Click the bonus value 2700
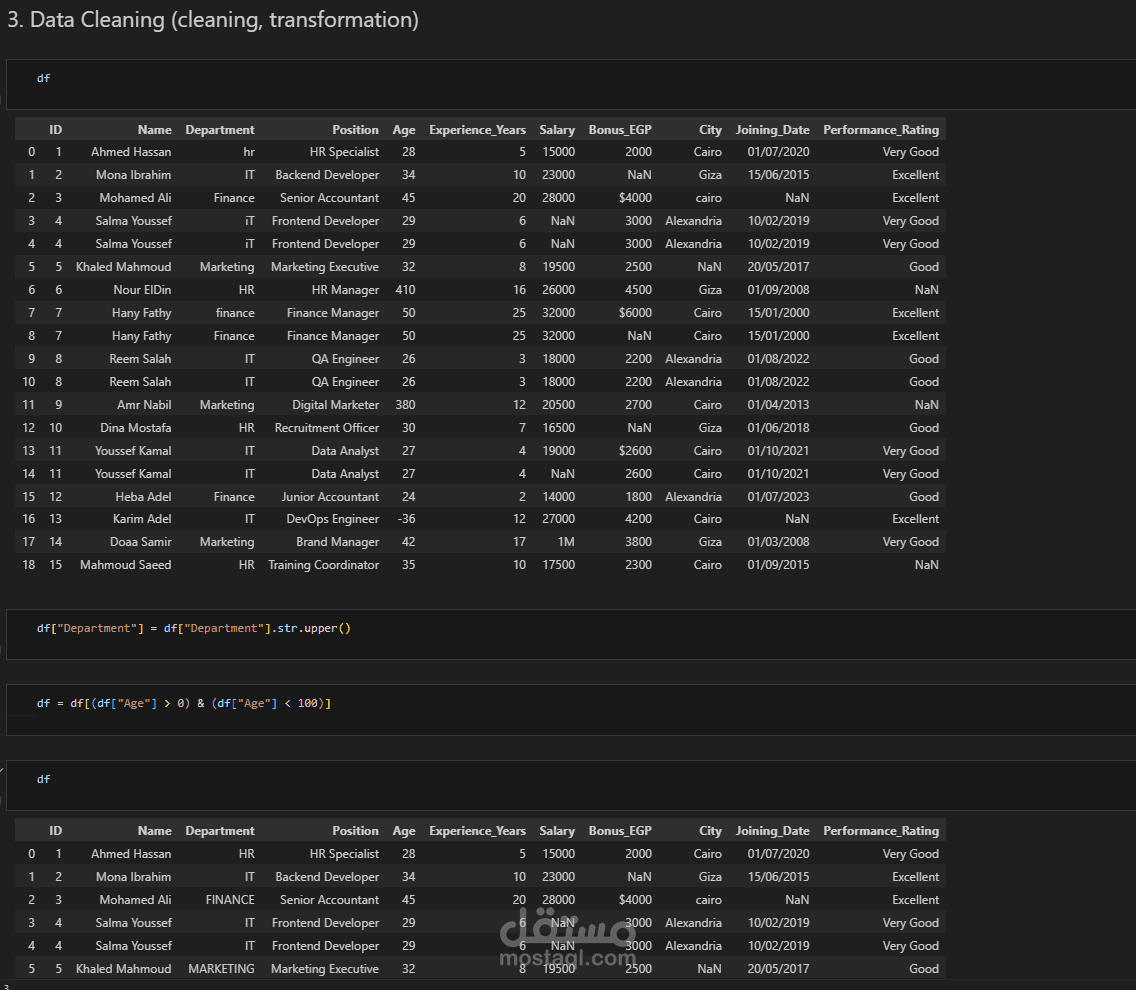1136x990 pixels. click(638, 405)
